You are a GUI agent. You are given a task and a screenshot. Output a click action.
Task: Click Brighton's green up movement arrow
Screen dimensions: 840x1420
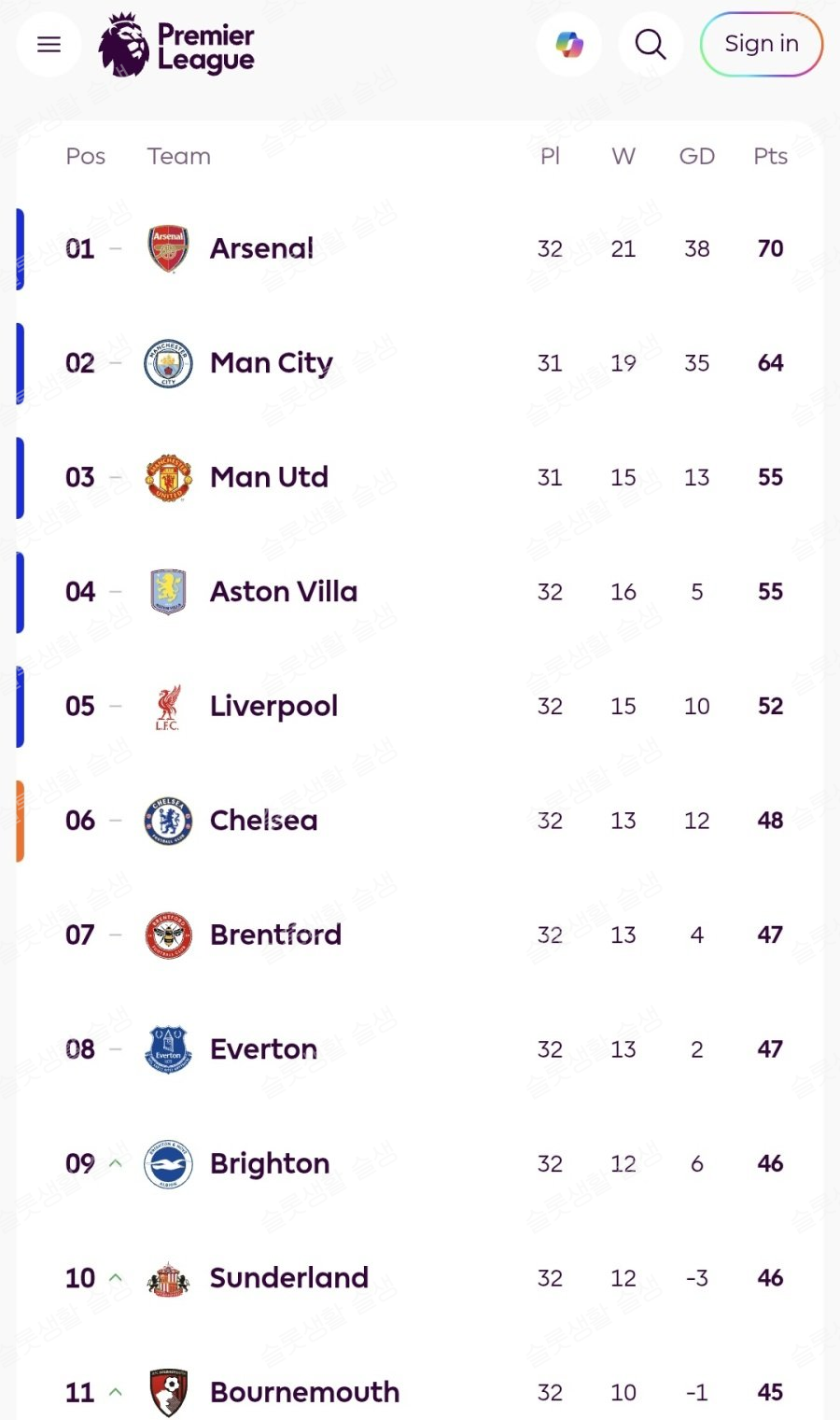(x=116, y=1163)
